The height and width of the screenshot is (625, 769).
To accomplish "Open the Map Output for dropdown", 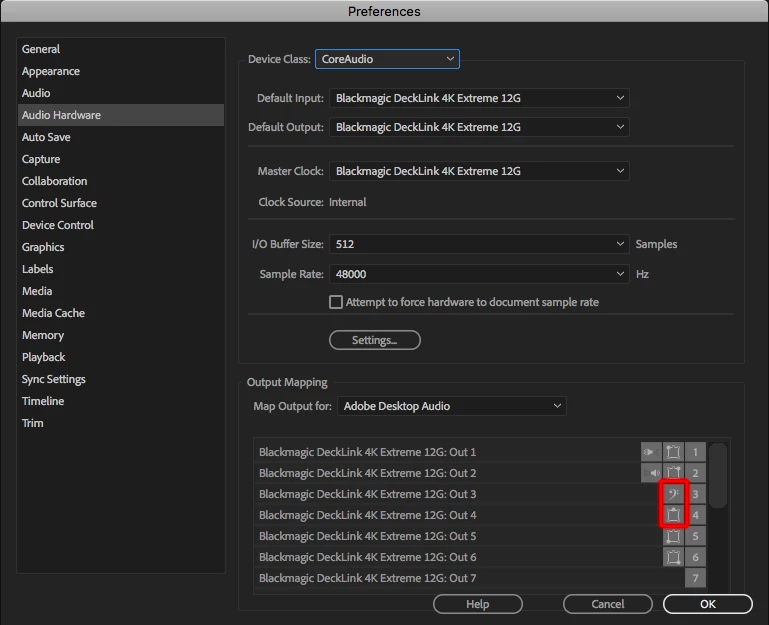I will (452, 406).
